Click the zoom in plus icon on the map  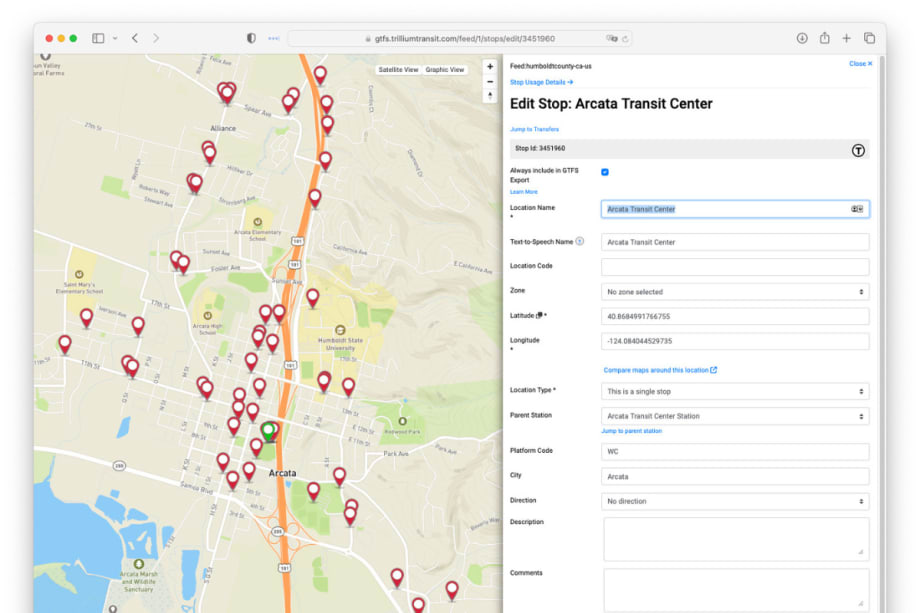pyautogui.click(x=489, y=66)
